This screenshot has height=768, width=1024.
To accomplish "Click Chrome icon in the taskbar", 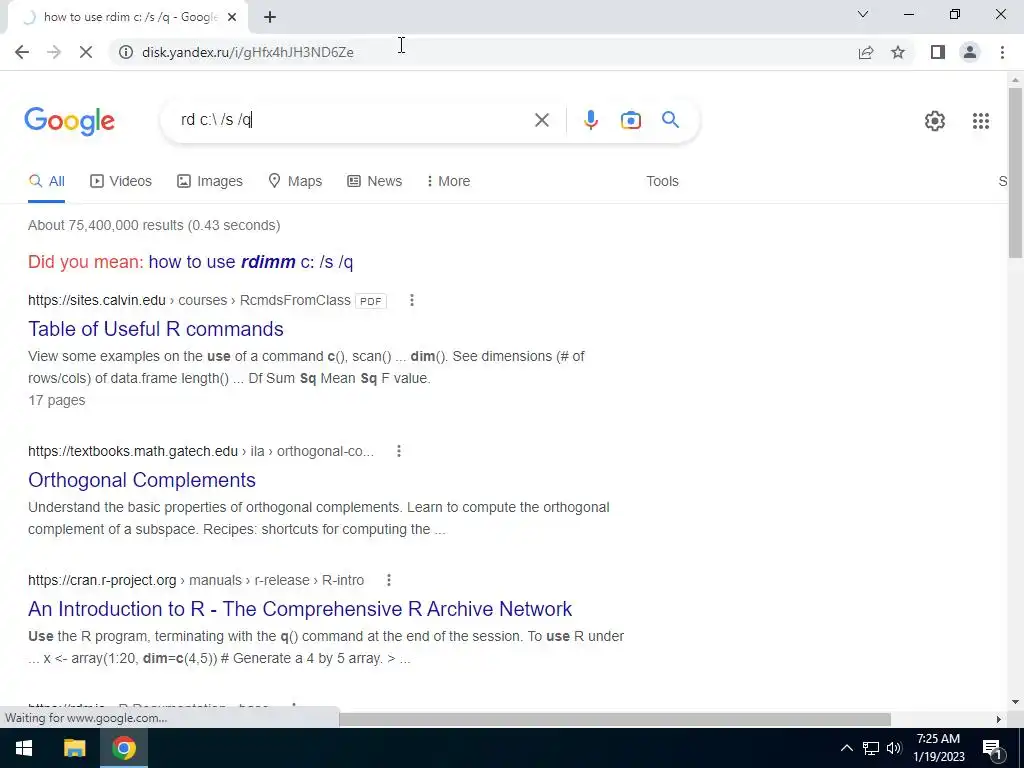I will [x=123, y=748].
